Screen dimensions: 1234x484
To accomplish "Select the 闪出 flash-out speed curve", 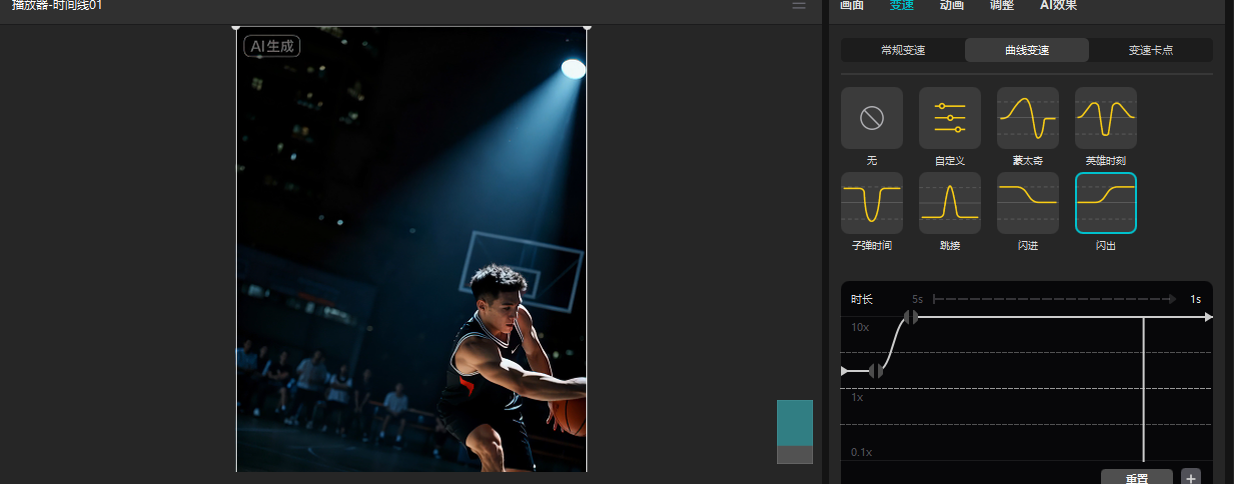I will tap(1105, 203).
